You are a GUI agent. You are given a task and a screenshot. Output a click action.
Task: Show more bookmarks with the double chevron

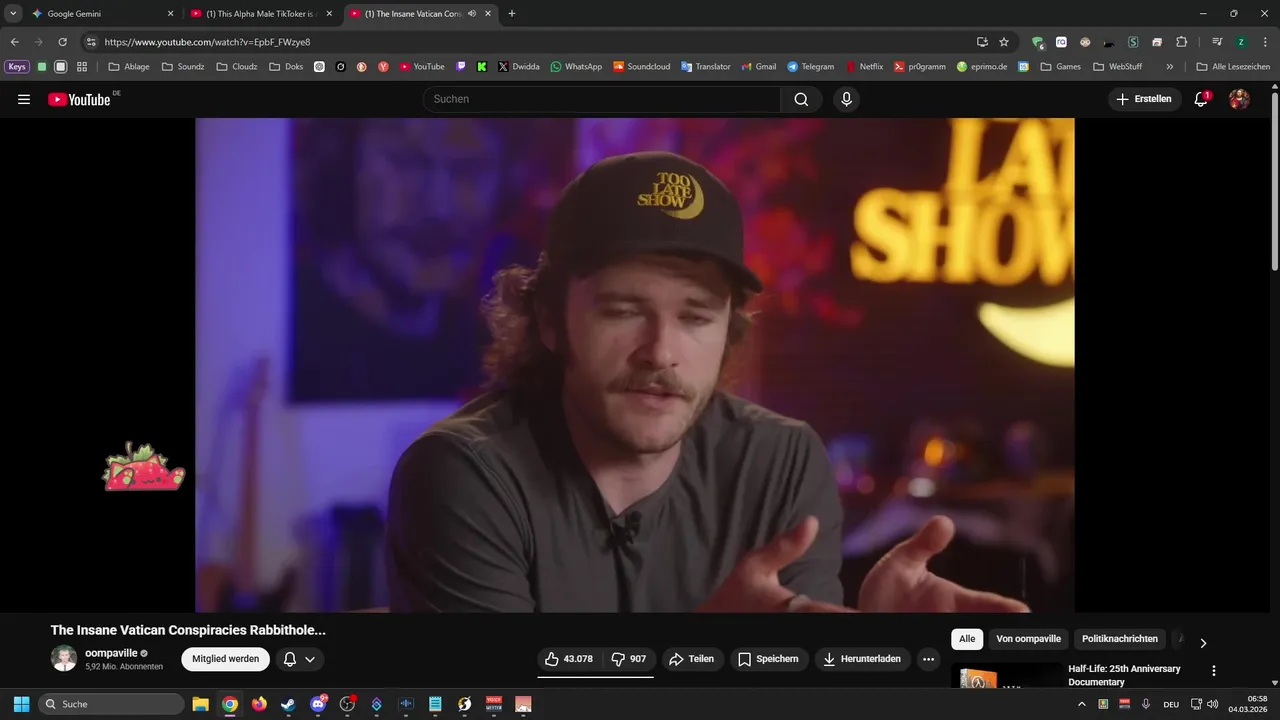pyautogui.click(x=1170, y=66)
